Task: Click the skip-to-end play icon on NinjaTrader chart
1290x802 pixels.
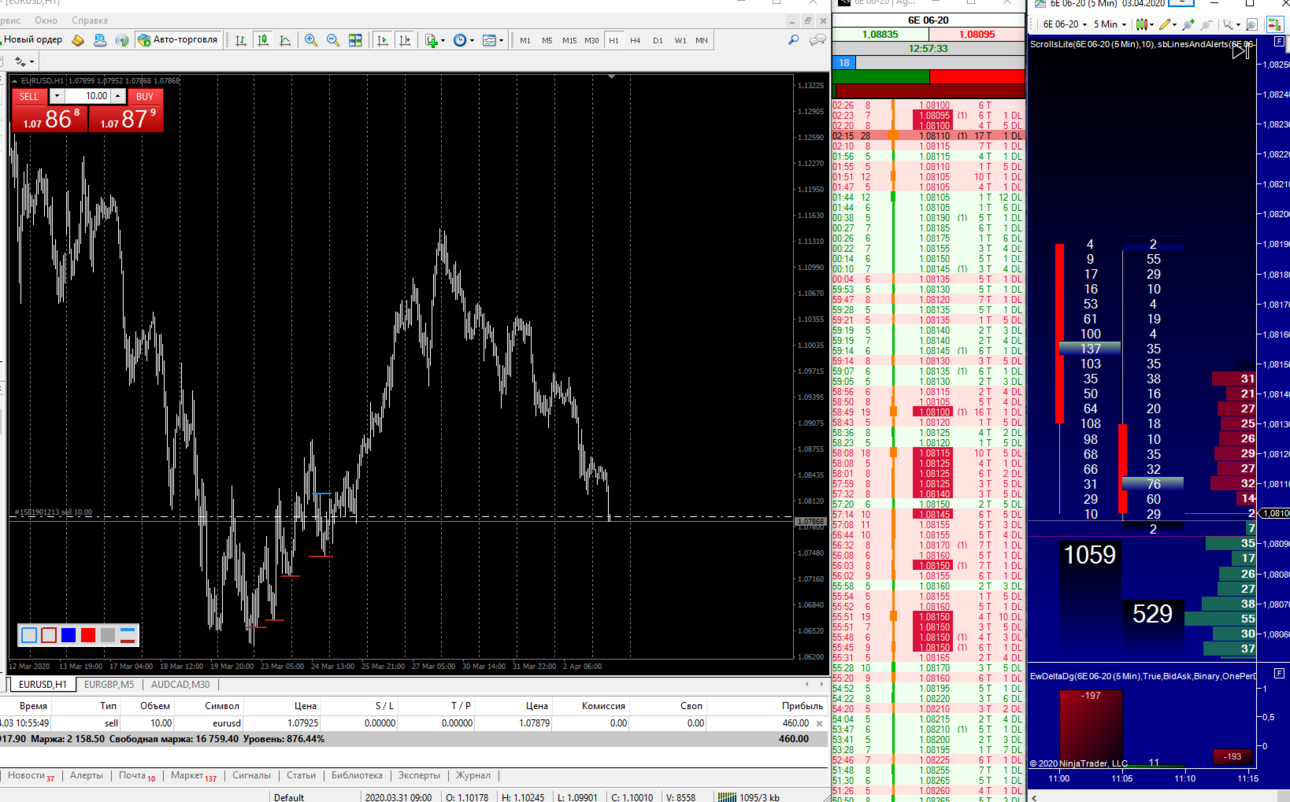Action: [x=1241, y=51]
